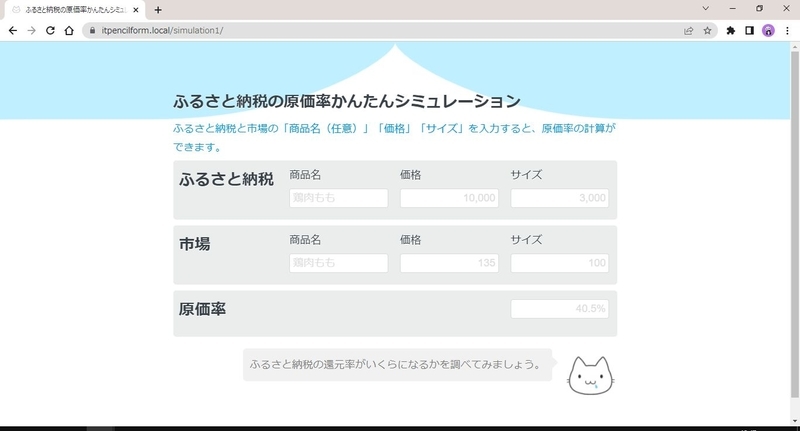Open the browser home page
This screenshot has height=431, width=800.
tap(69, 31)
